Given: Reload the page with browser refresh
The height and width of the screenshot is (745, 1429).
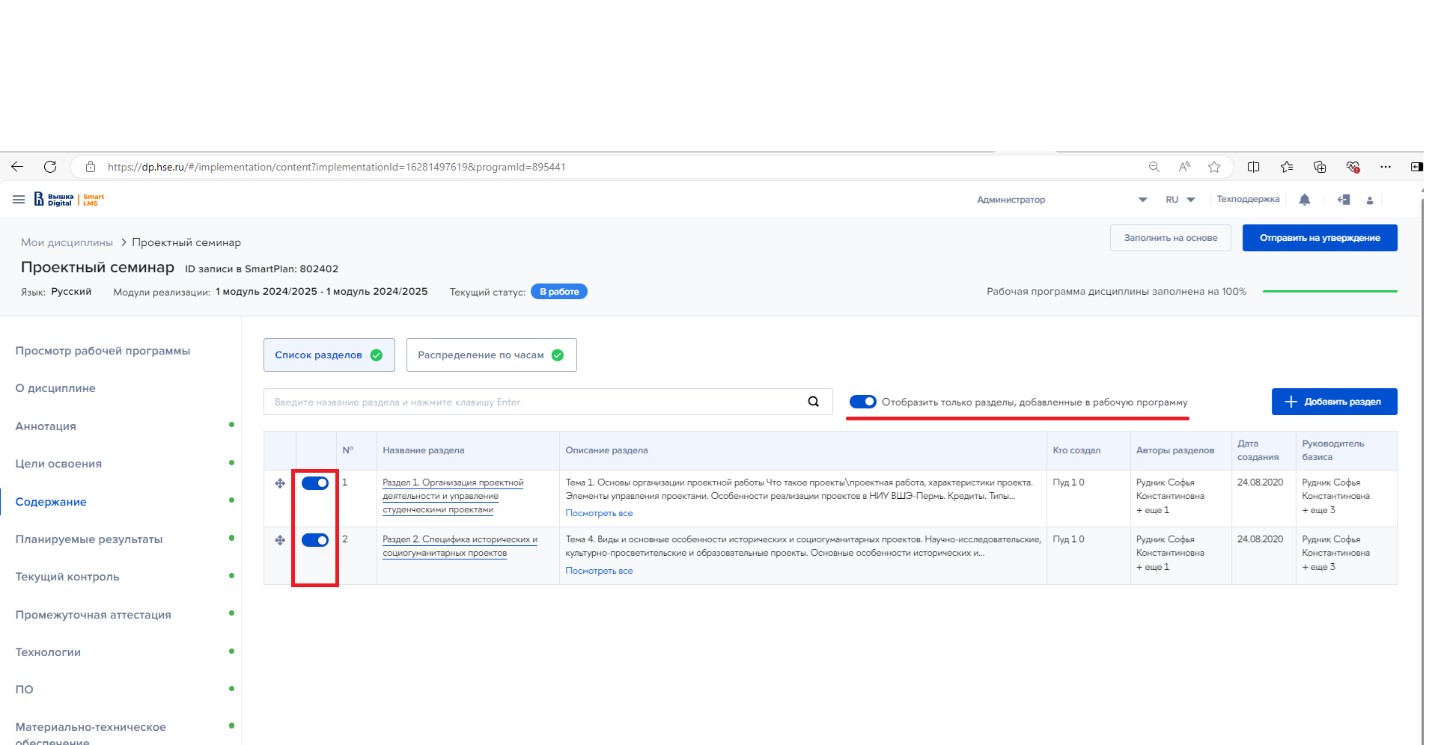Looking at the screenshot, I should coord(50,167).
